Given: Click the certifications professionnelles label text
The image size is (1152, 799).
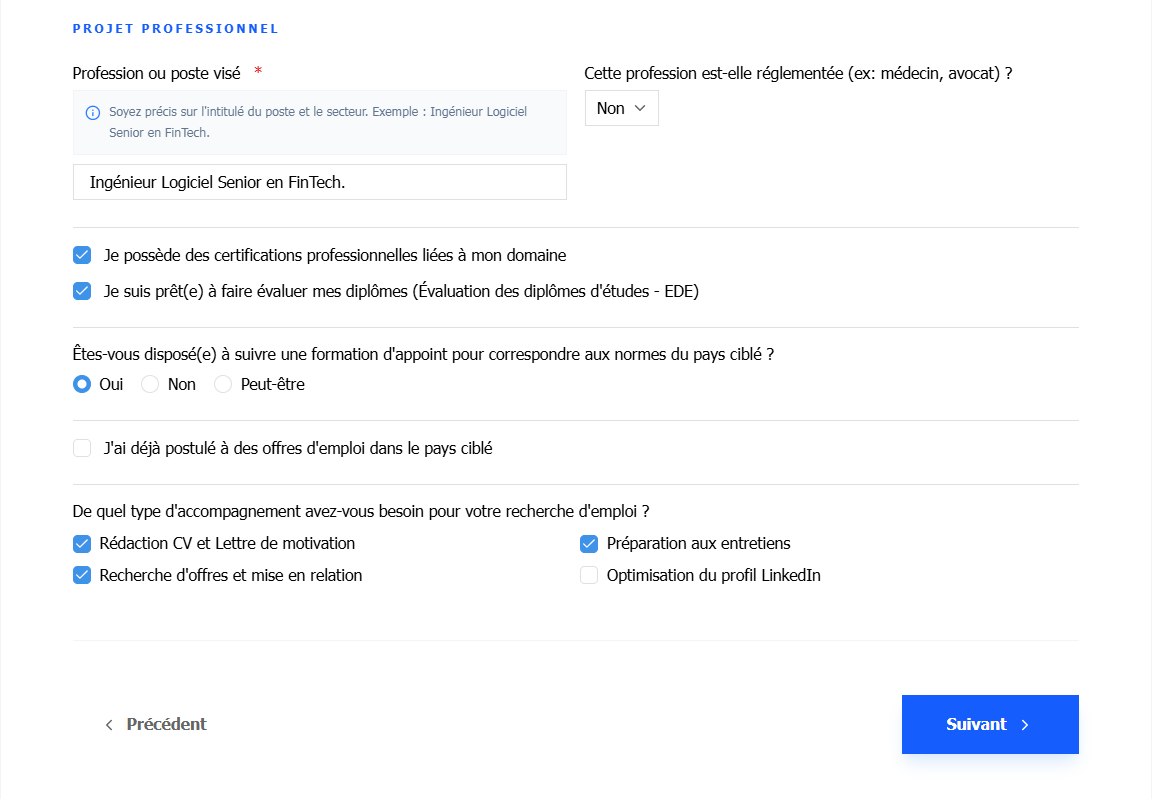Looking at the screenshot, I should (335, 255).
